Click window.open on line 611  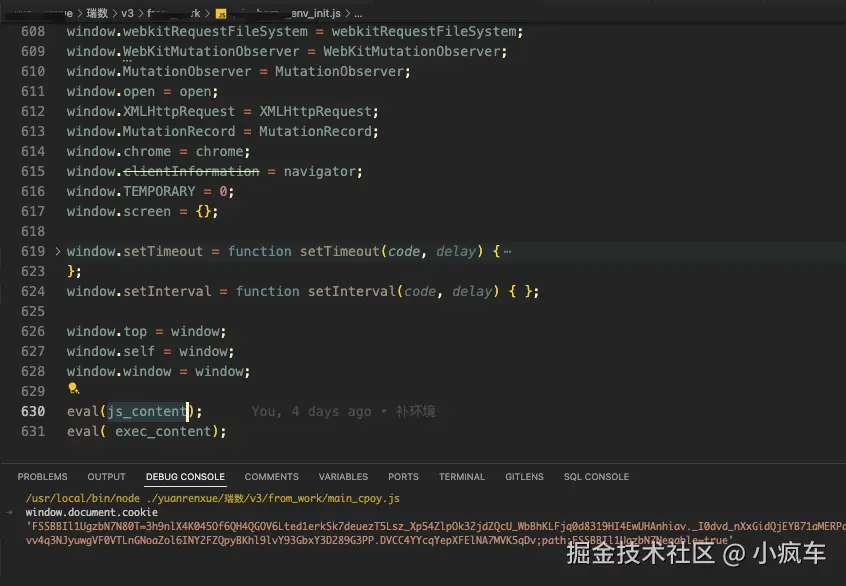pyautogui.click(x=111, y=91)
